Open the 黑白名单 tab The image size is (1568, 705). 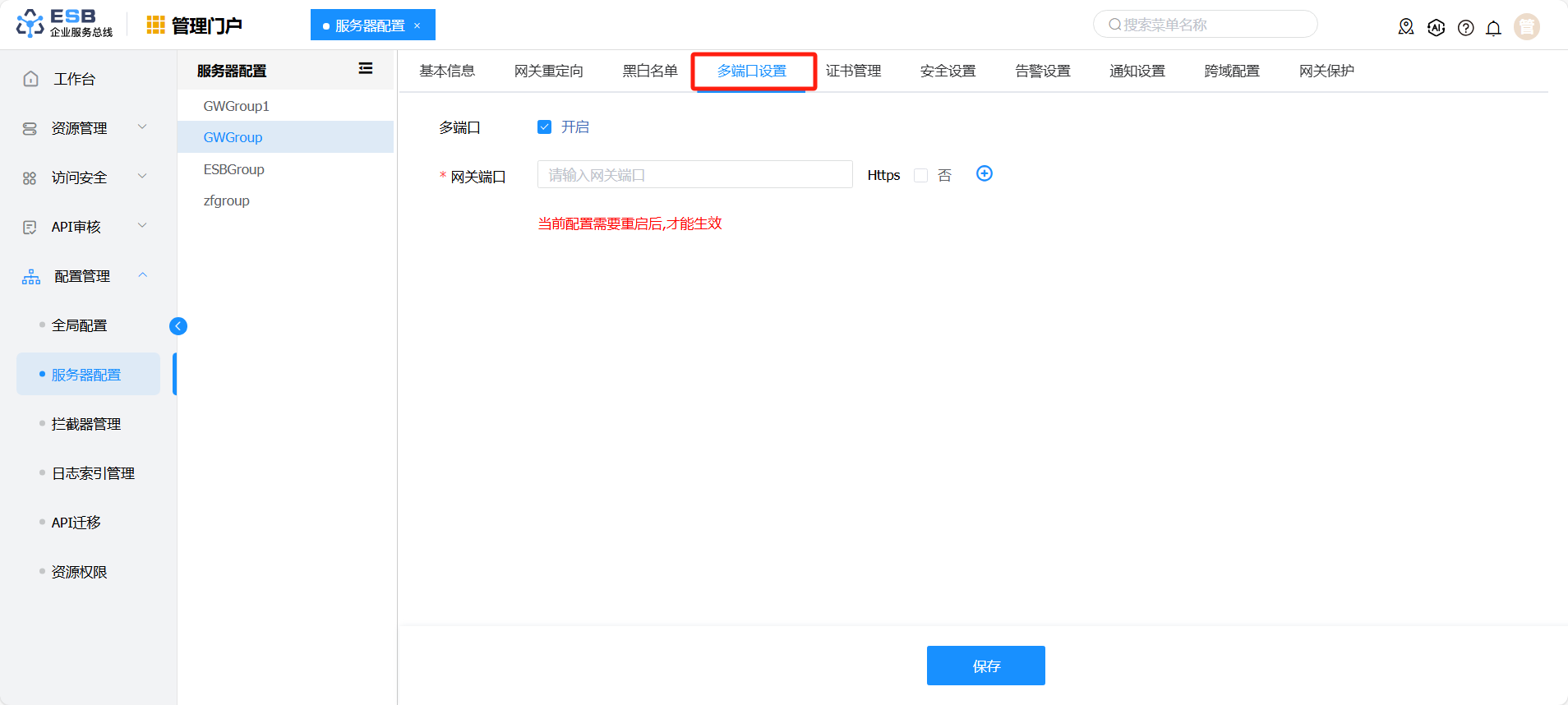(x=649, y=71)
